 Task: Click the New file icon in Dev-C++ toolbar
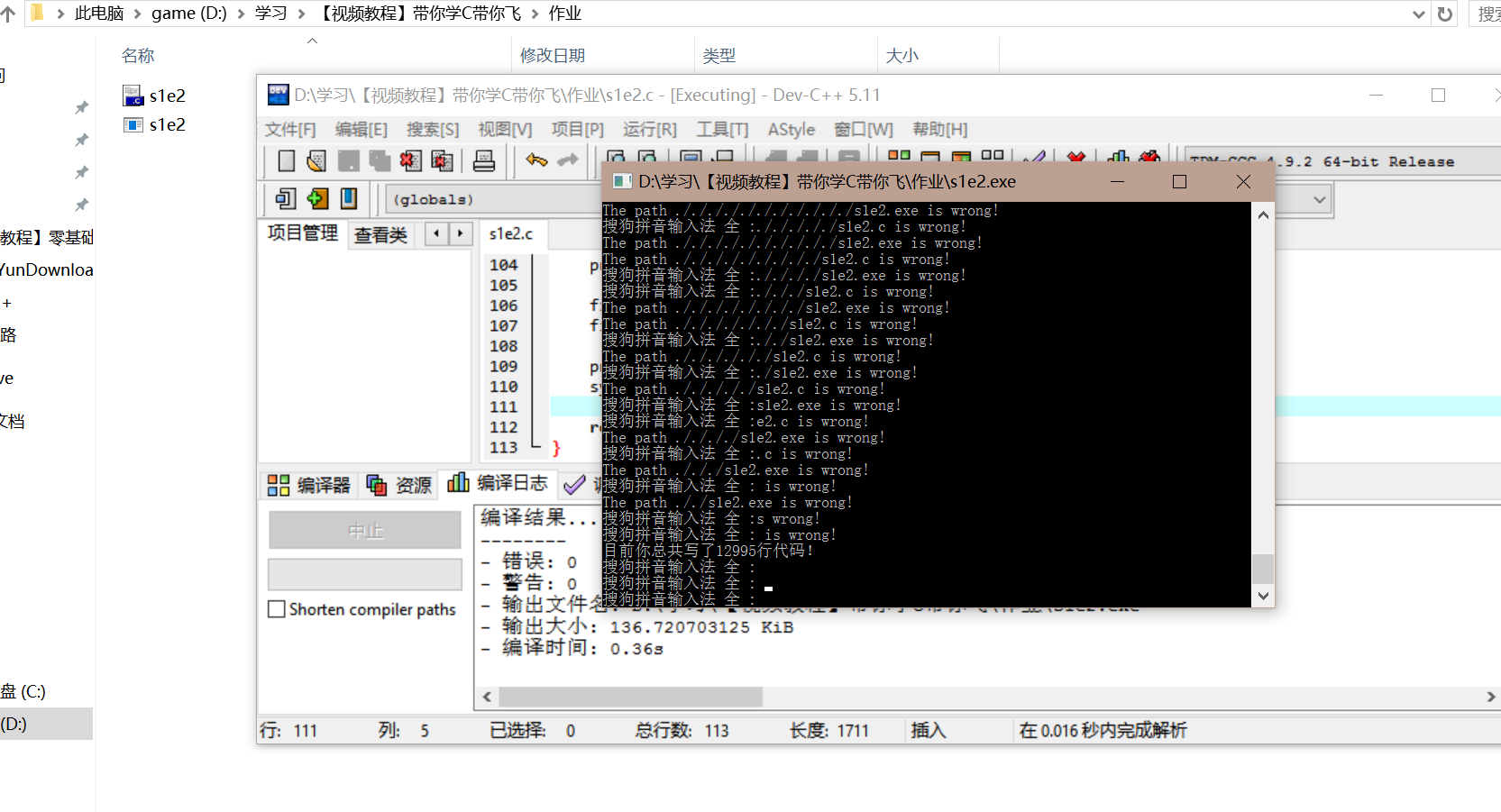[x=287, y=161]
